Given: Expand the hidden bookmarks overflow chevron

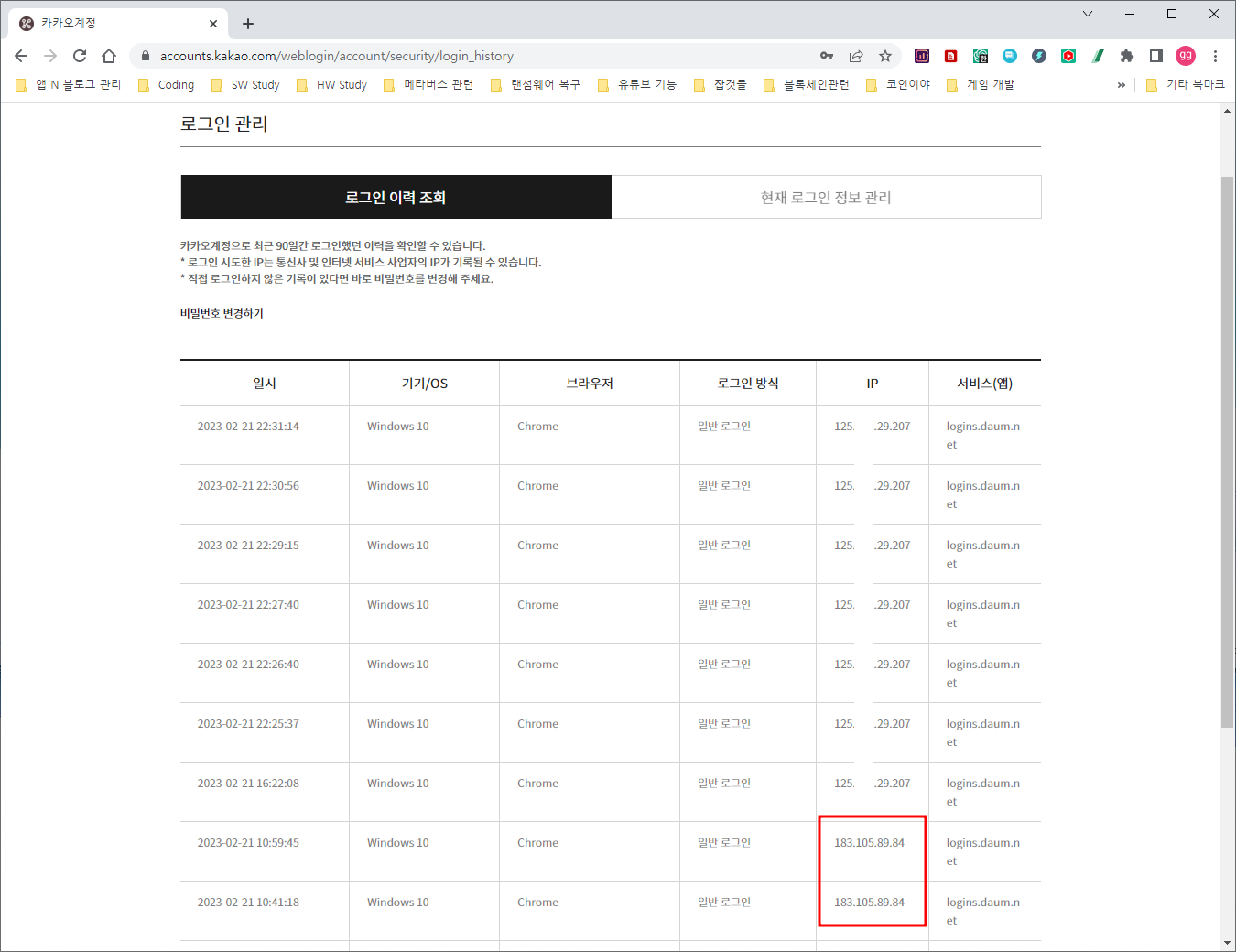Looking at the screenshot, I should pos(1122,85).
